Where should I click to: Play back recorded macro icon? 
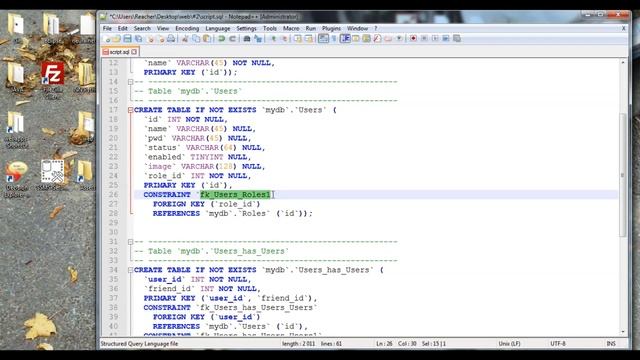[x=435, y=38]
